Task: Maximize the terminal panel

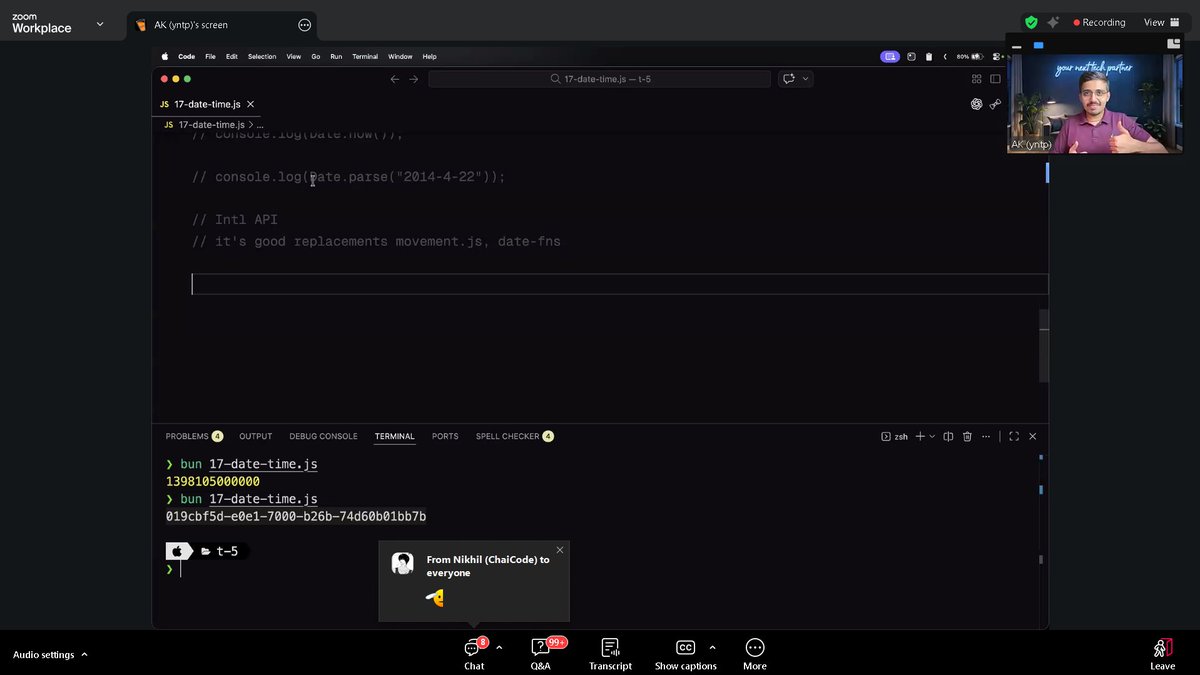Action: pos(1014,436)
